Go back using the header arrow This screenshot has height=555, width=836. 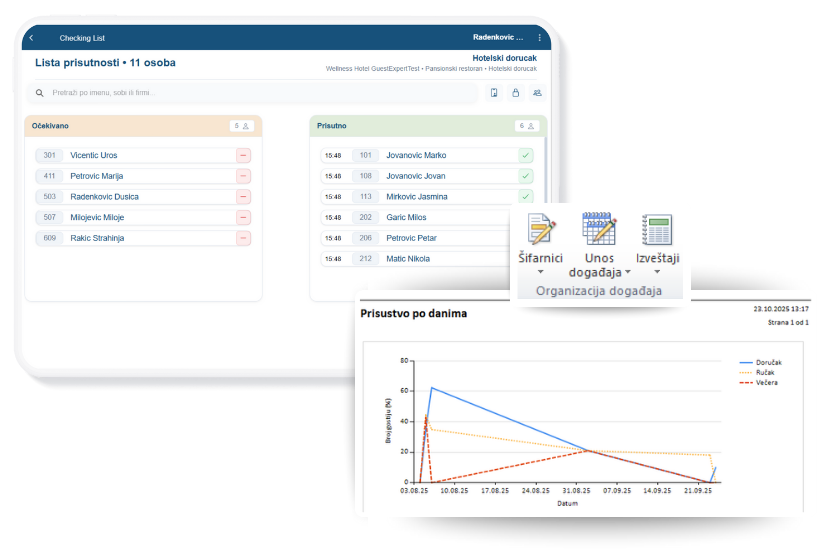click(x=31, y=38)
